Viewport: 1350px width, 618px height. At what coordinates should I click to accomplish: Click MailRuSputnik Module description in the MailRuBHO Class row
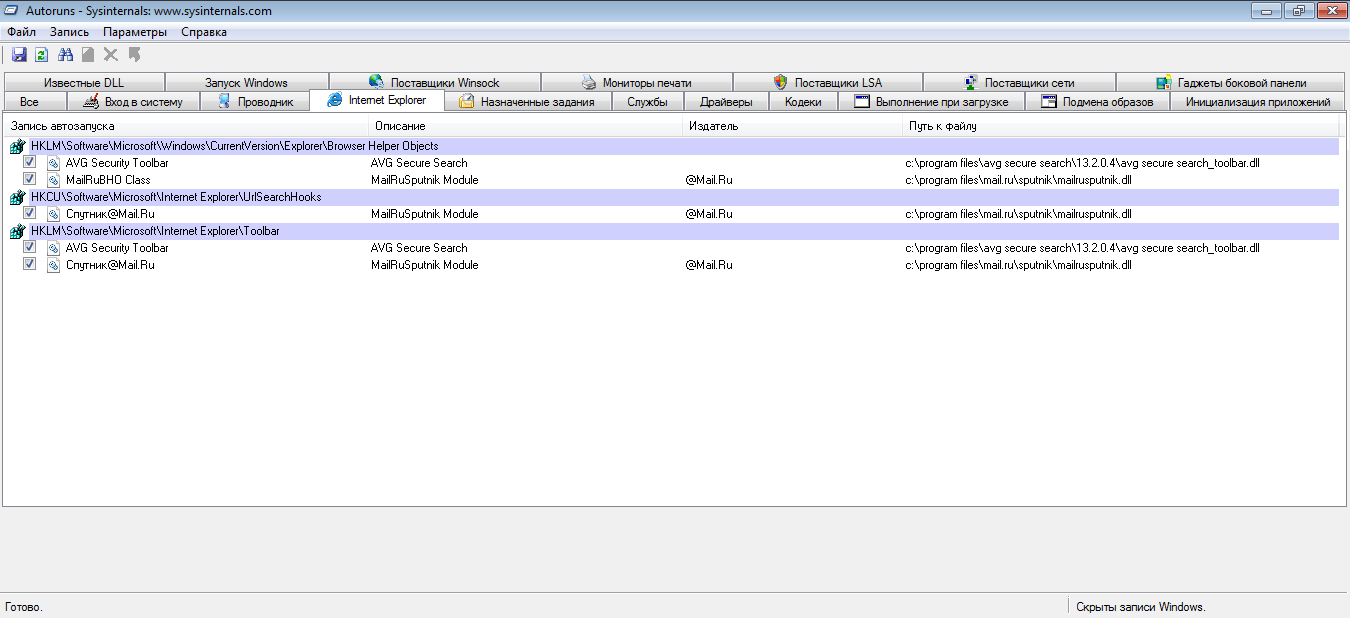424,180
